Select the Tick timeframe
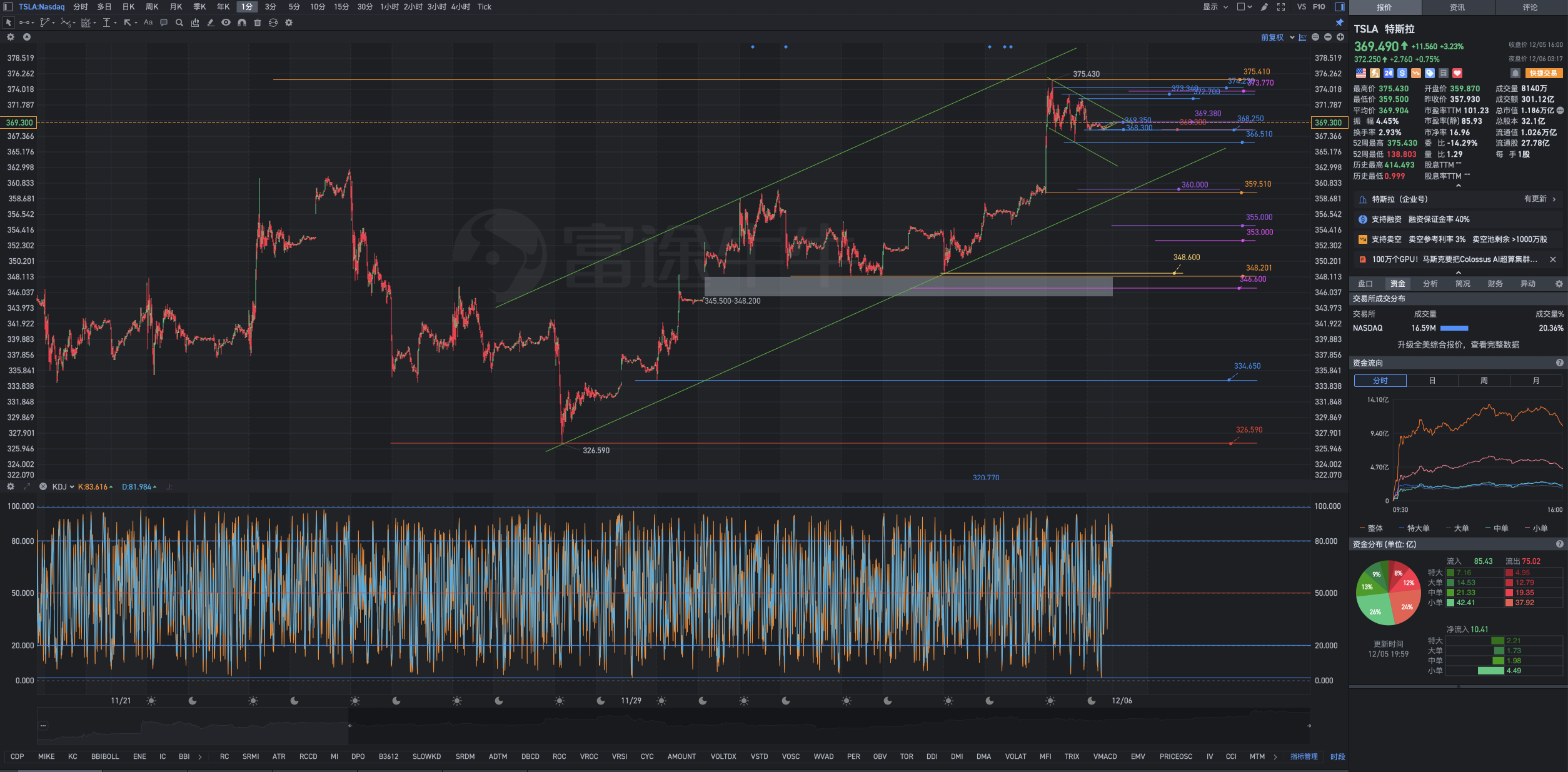Viewport: 1568px width, 772px height. [x=485, y=7]
